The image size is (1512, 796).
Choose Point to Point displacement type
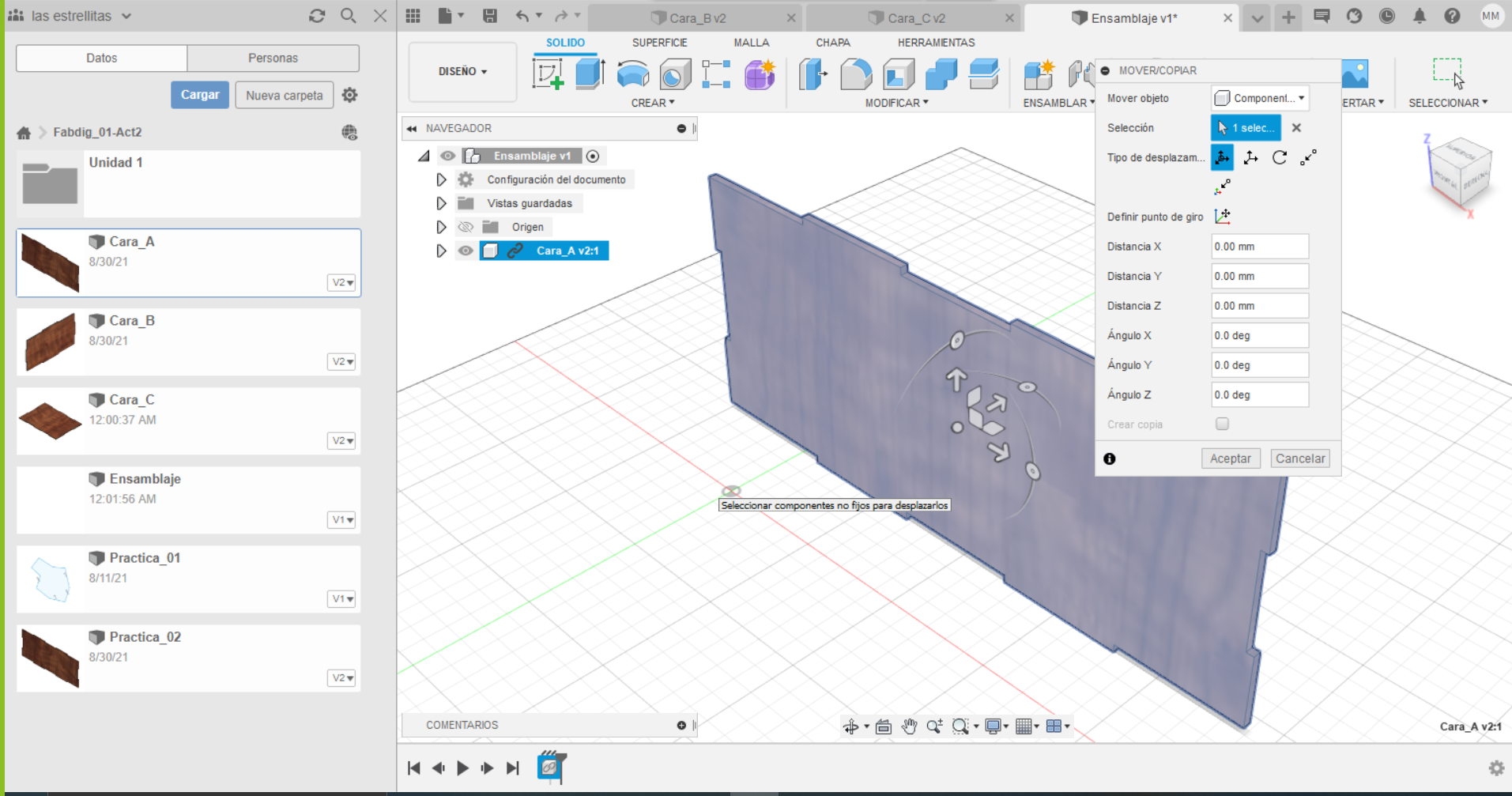click(x=1308, y=157)
